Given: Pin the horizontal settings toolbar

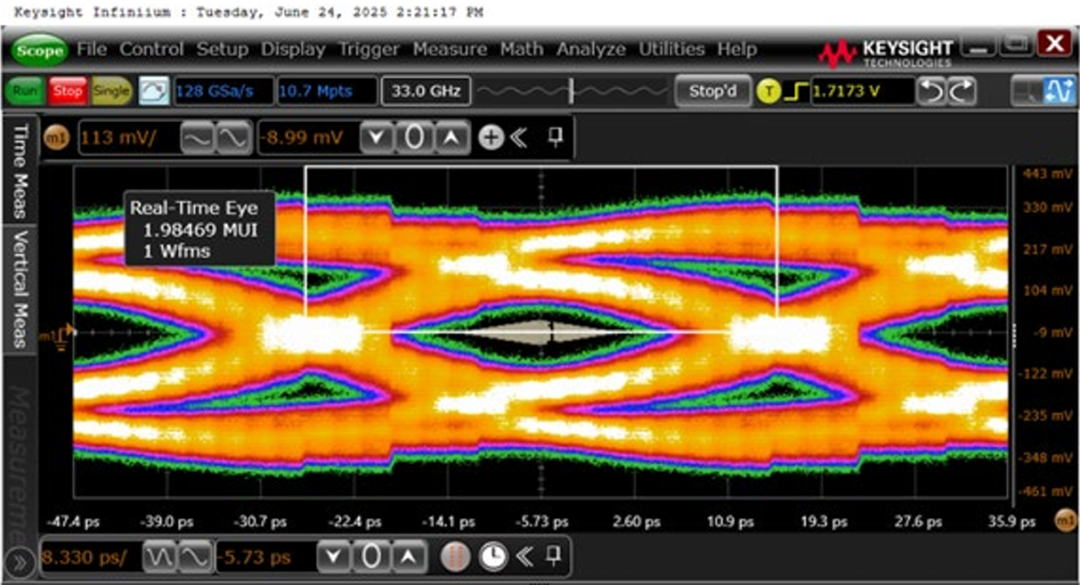Looking at the screenshot, I should click(x=553, y=556).
